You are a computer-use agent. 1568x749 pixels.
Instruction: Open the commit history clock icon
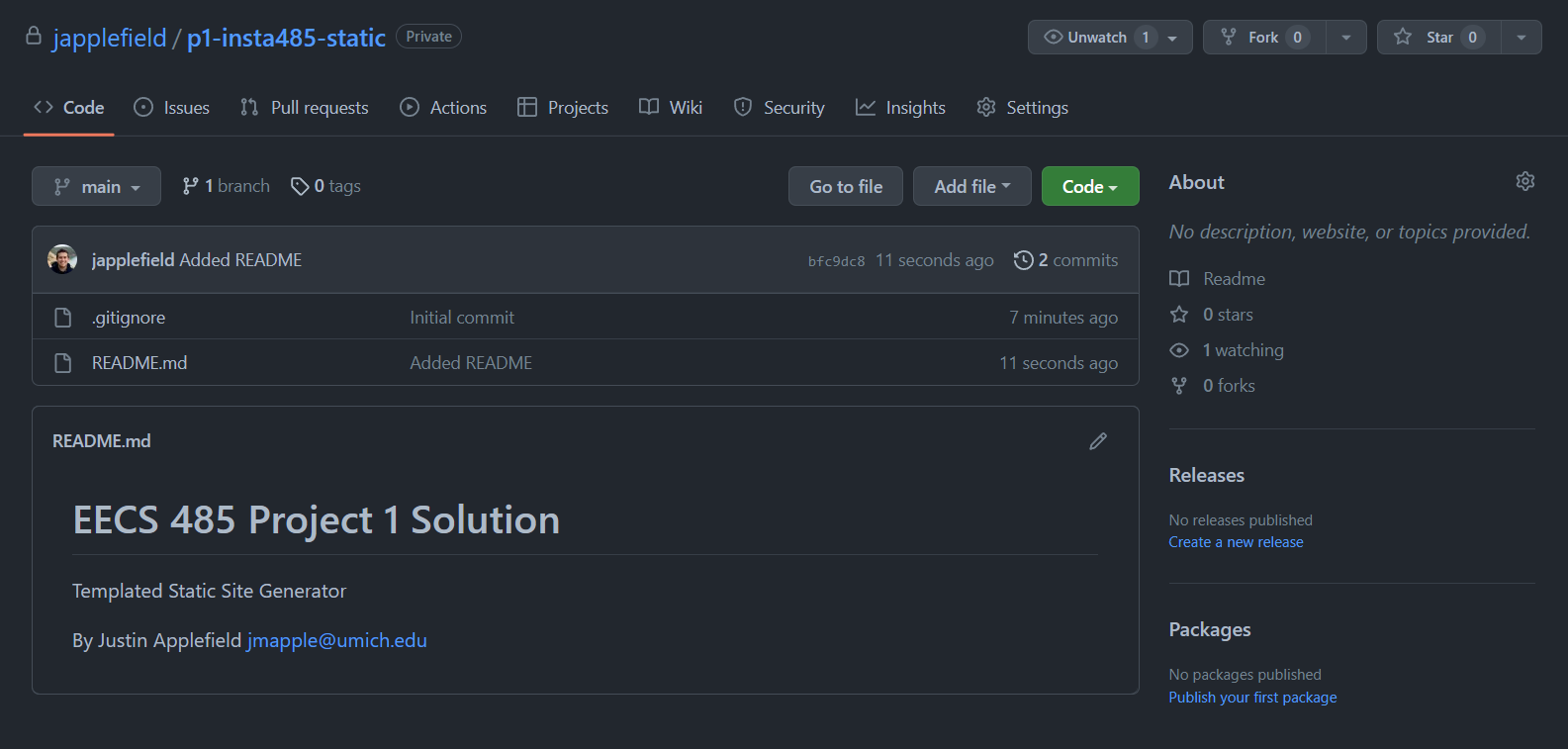(1023, 260)
